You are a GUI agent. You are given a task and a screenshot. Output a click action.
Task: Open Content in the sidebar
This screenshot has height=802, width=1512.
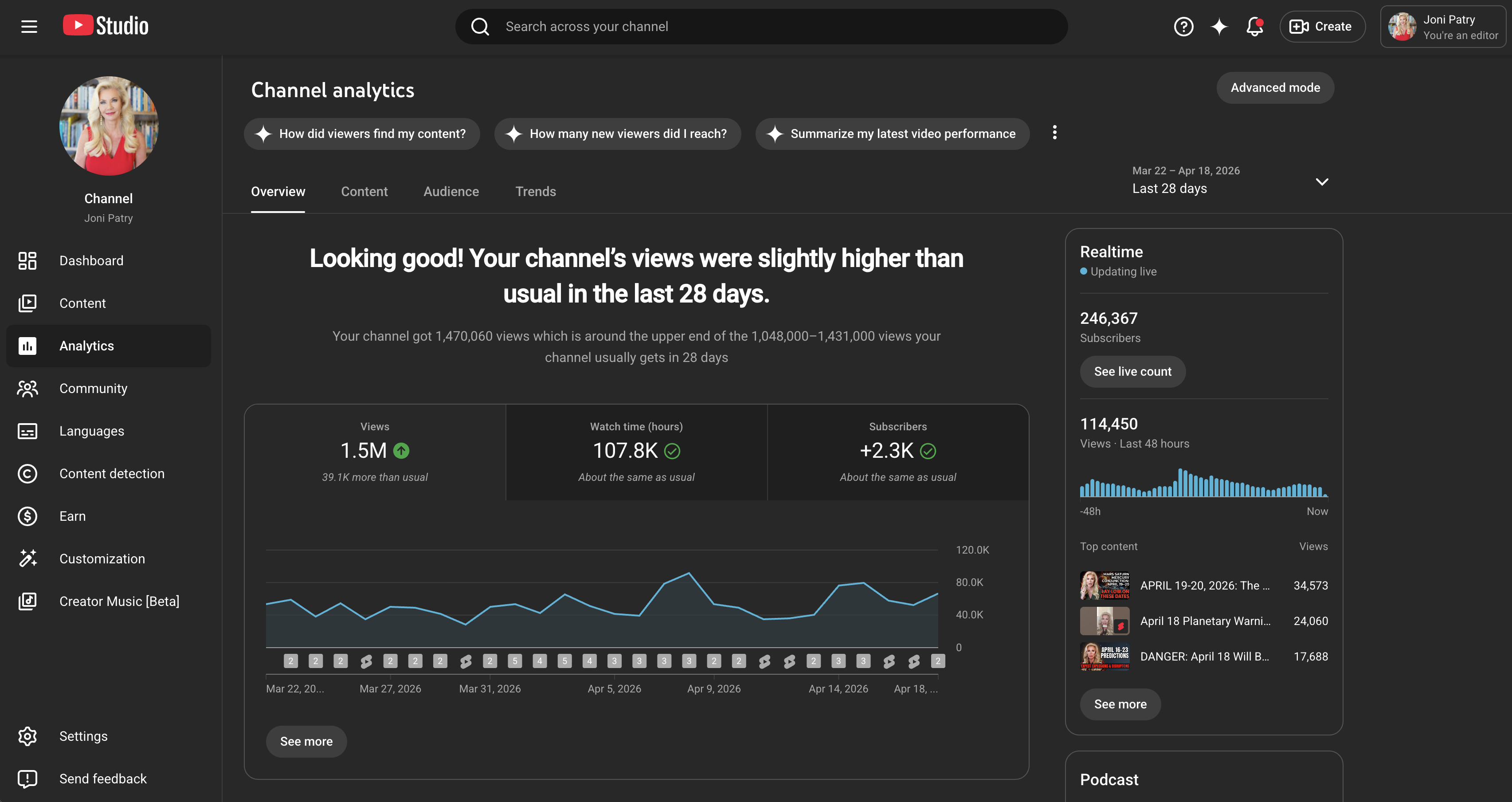109,303
